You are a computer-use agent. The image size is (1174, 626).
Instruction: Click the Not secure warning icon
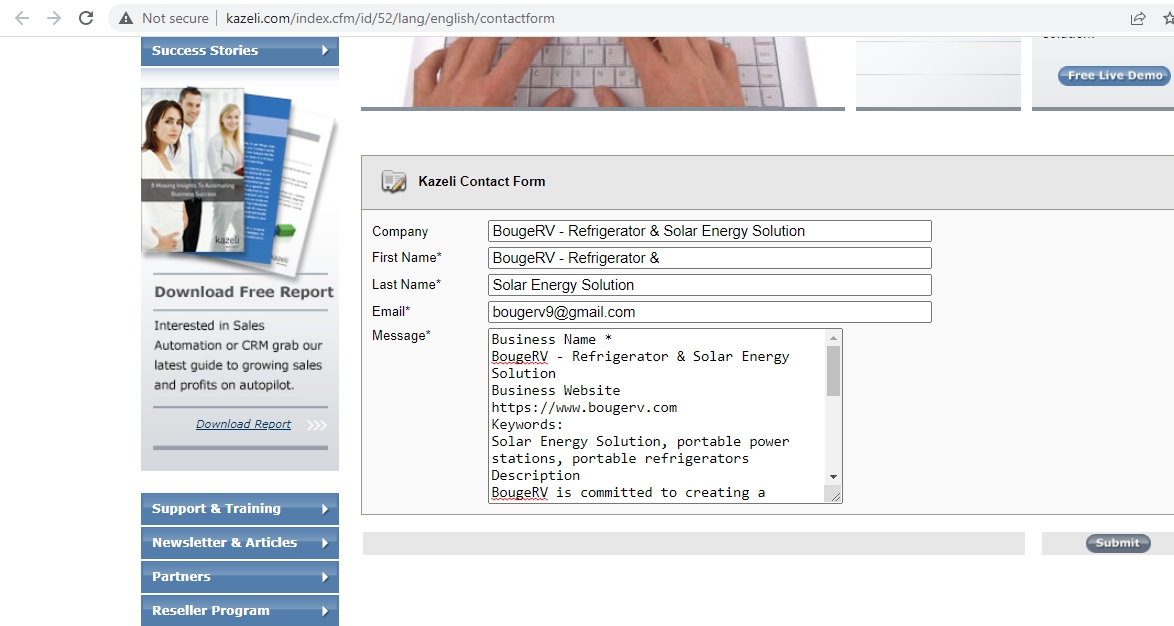coord(126,18)
